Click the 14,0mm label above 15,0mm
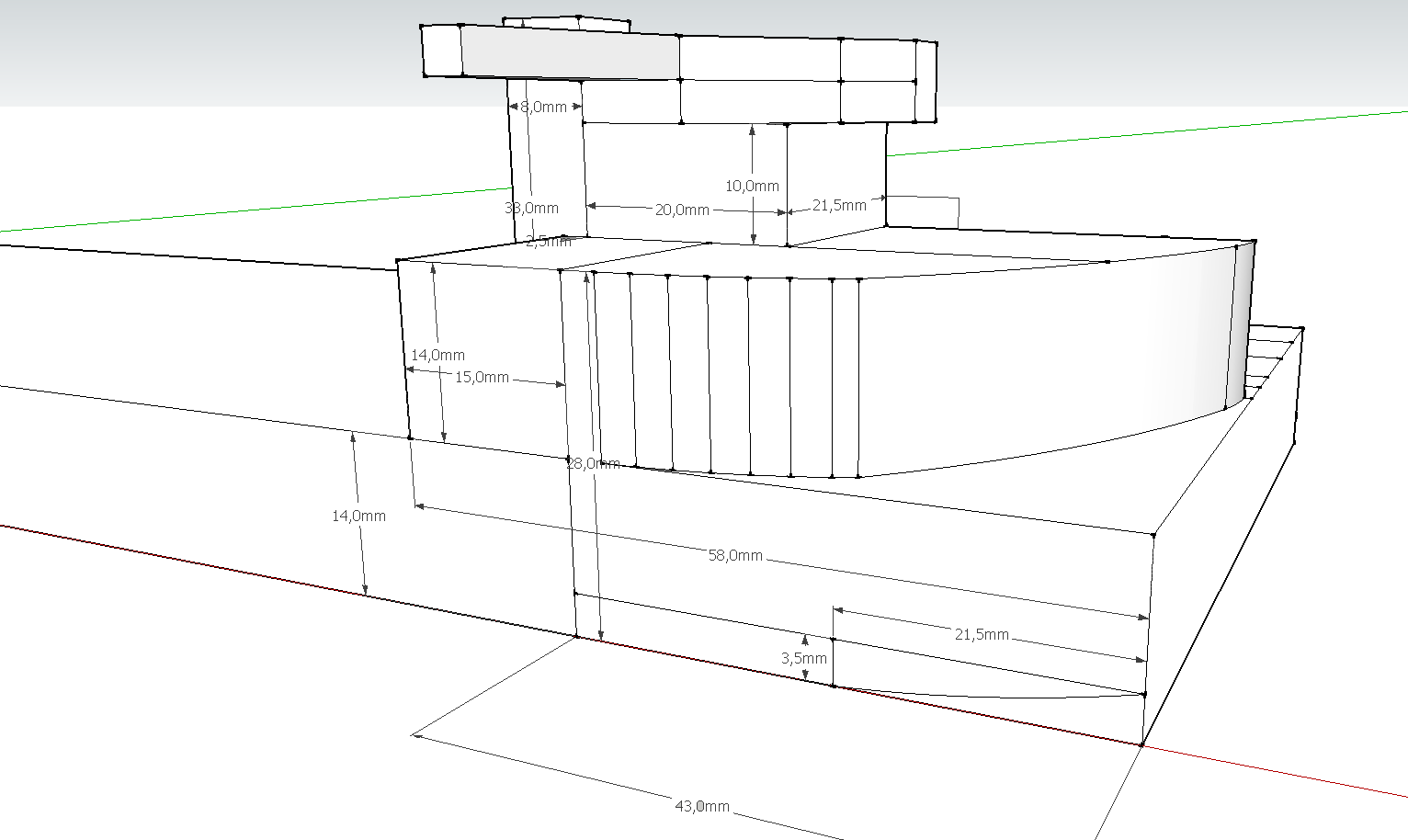This screenshot has width=1408, height=840. click(x=437, y=355)
